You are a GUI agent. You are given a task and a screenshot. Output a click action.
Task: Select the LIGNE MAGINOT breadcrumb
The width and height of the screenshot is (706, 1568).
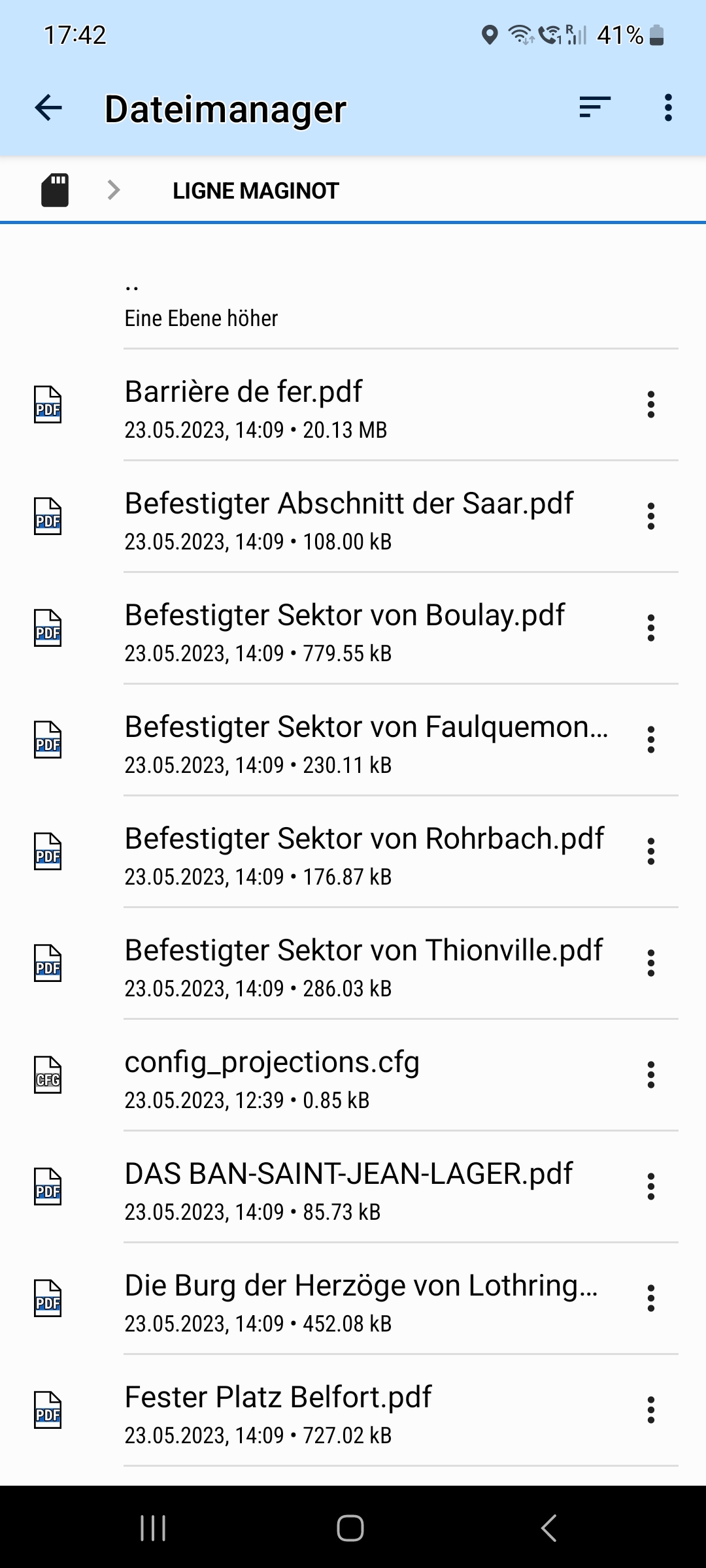(x=256, y=191)
